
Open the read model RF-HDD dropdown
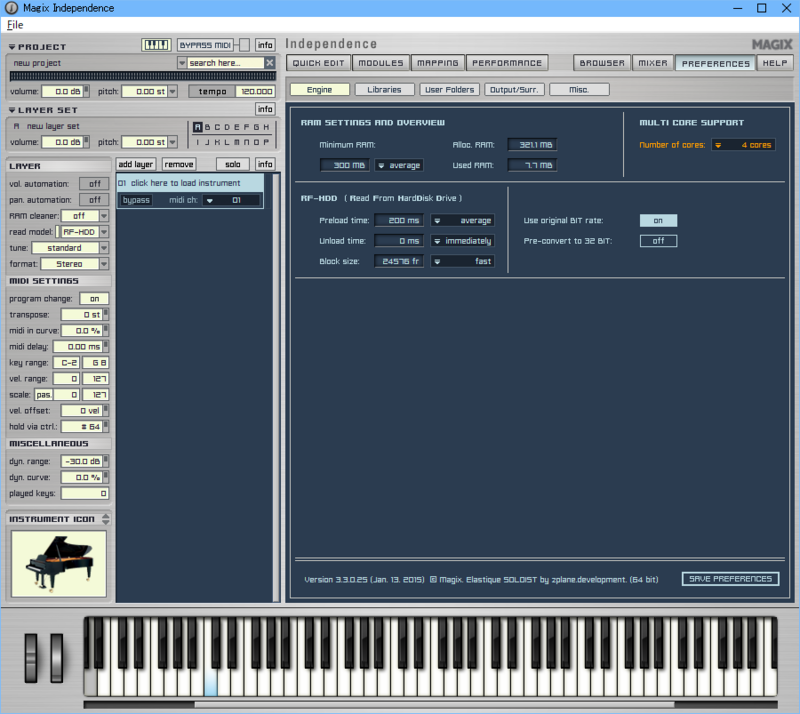pyautogui.click(x=104, y=232)
